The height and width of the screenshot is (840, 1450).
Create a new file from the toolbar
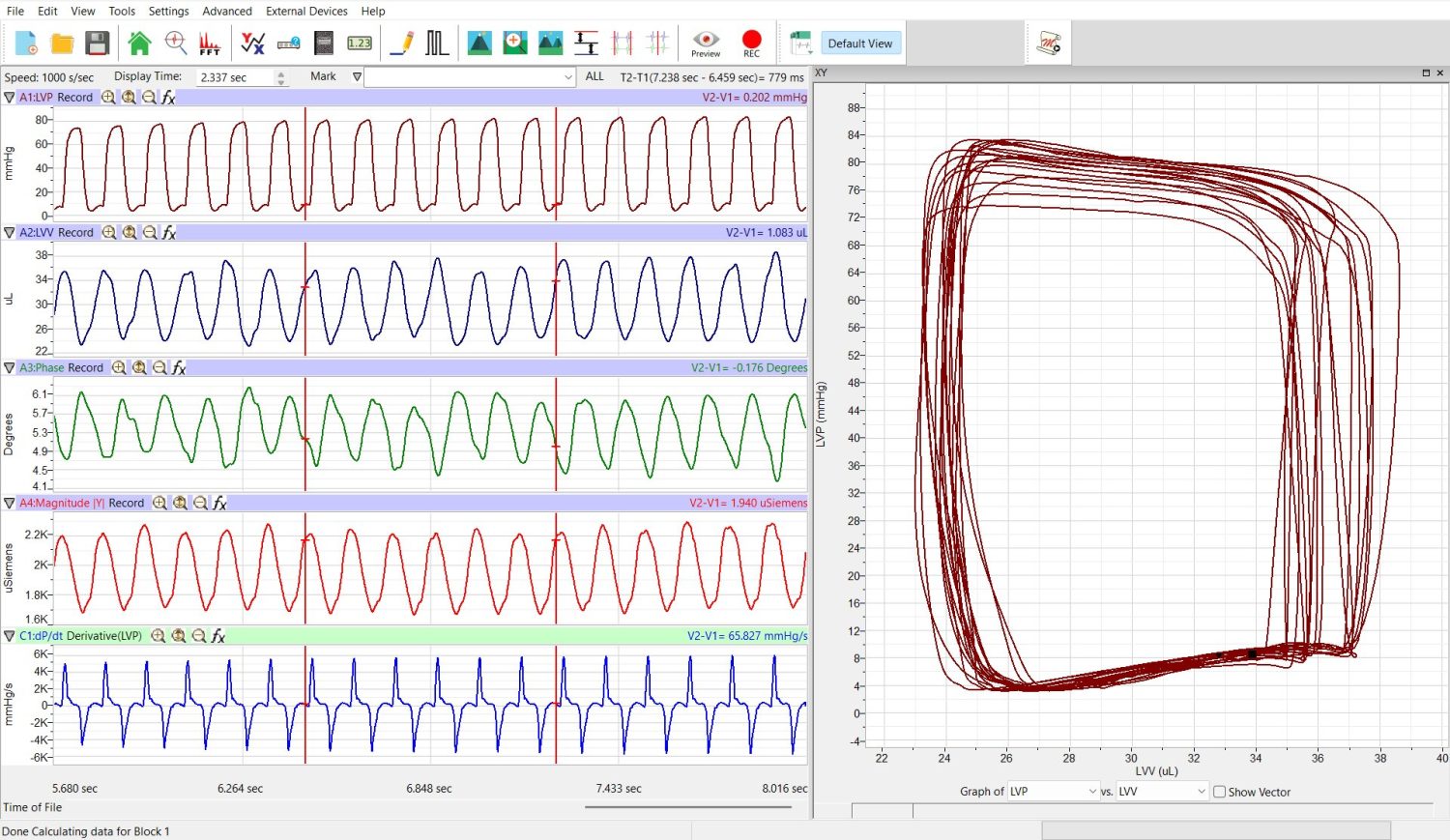[26, 43]
